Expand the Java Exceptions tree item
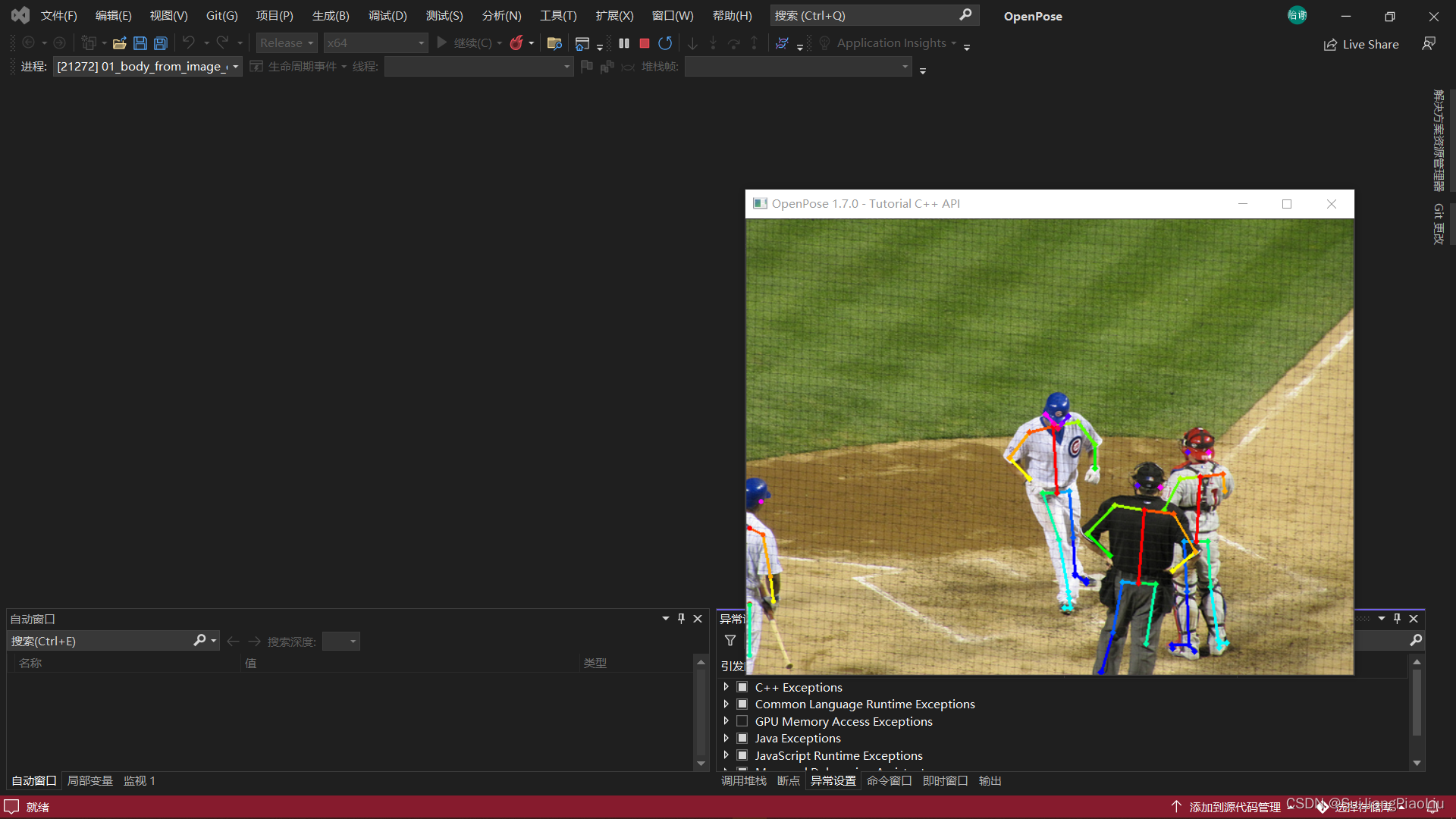Screen dimensions: 1456x819 point(725,738)
